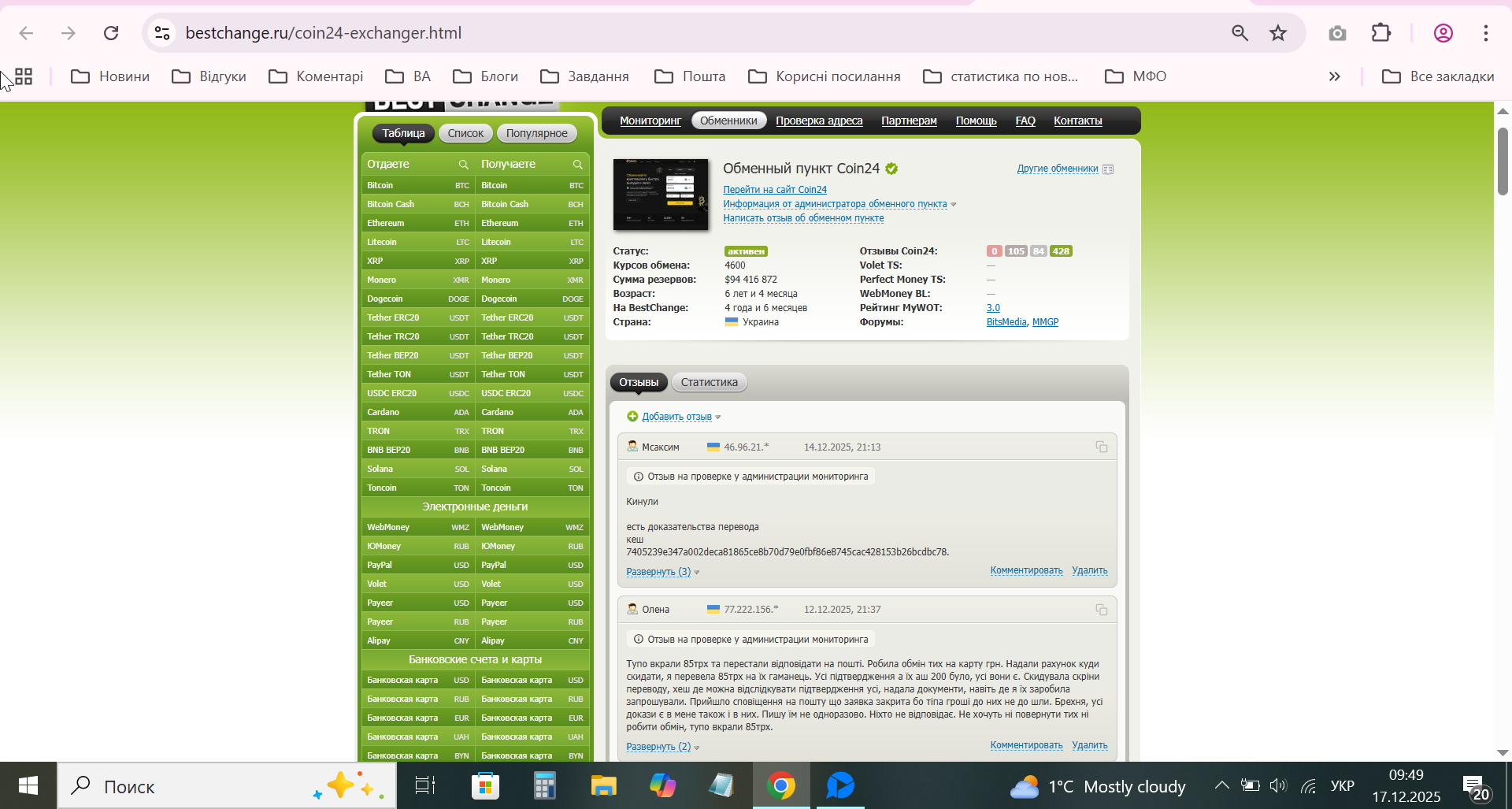Open the Все закладки folder
Viewport: 1512px width, 809px height.
(x=1438, y=76)
